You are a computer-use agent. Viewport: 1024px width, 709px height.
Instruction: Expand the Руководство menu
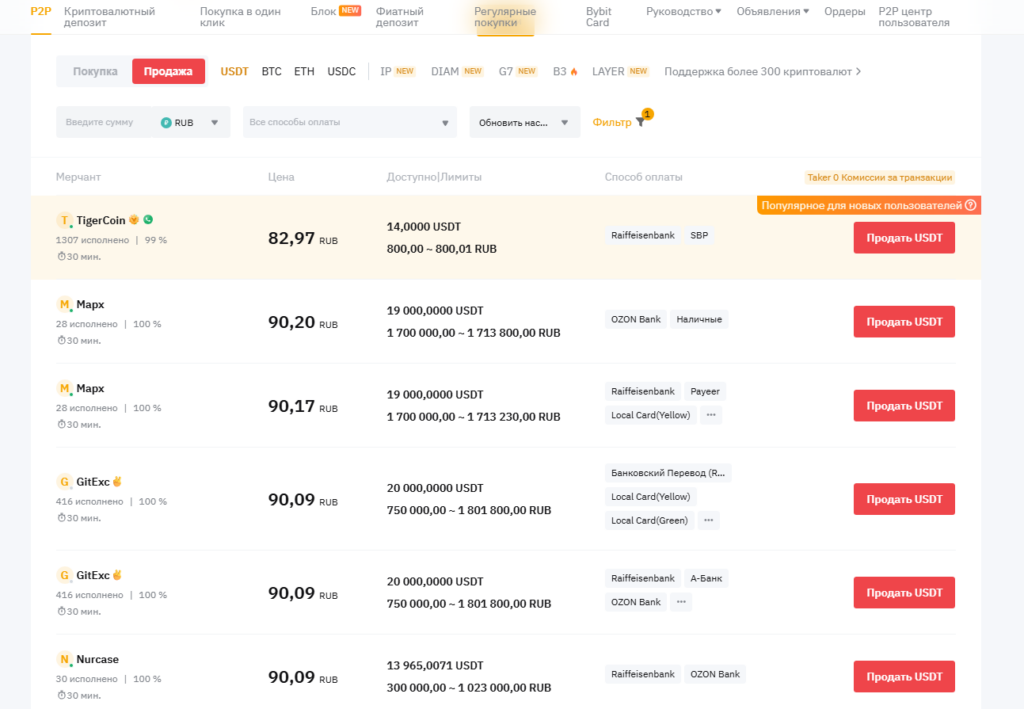684,11
